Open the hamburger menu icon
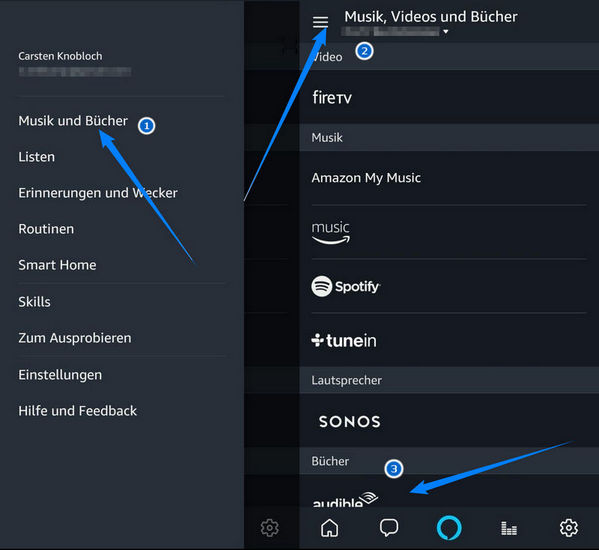Screen dimensions: 599x550 pos(320,22)
